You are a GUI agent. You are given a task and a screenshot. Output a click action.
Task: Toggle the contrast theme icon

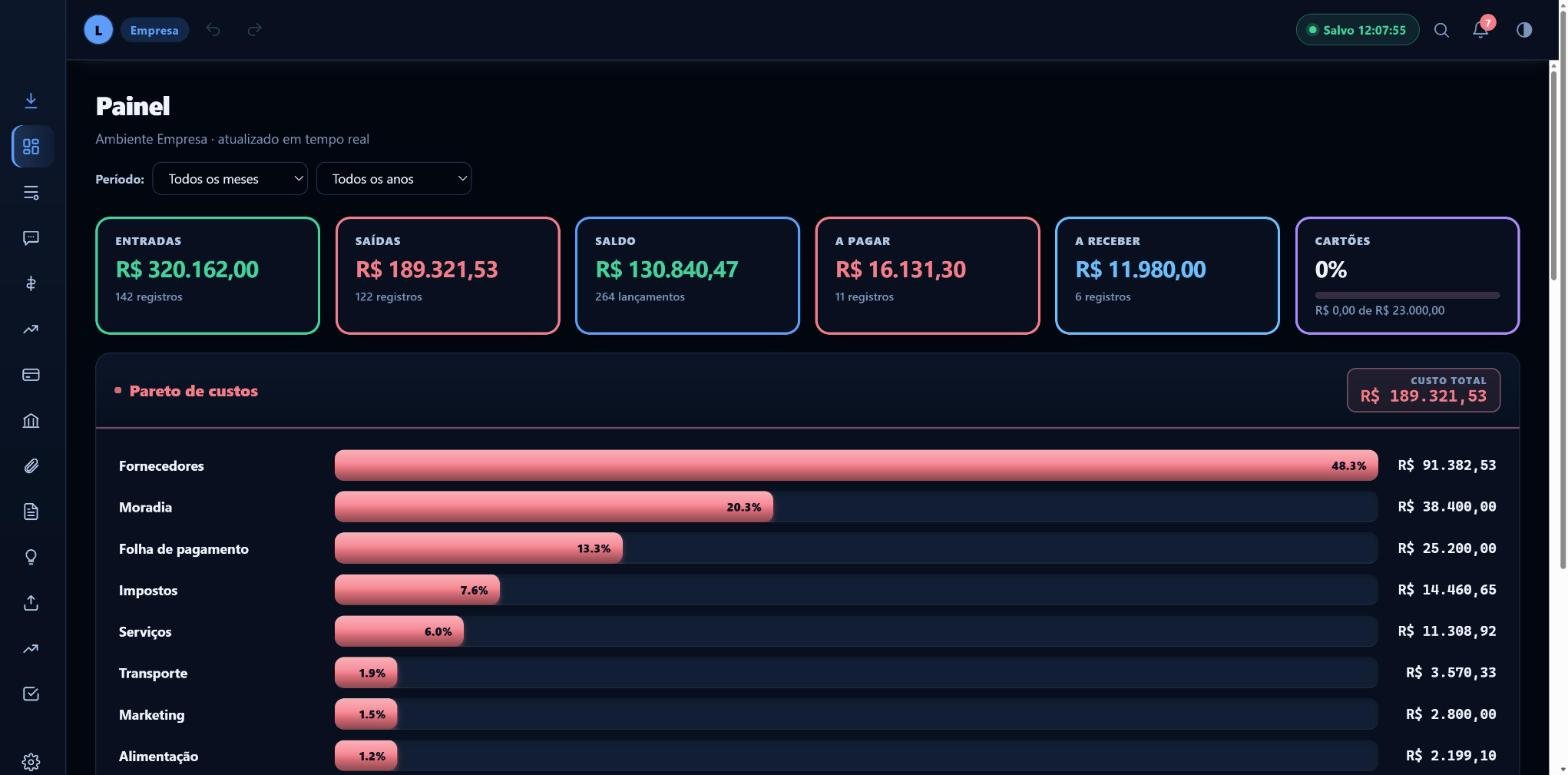1524,30
